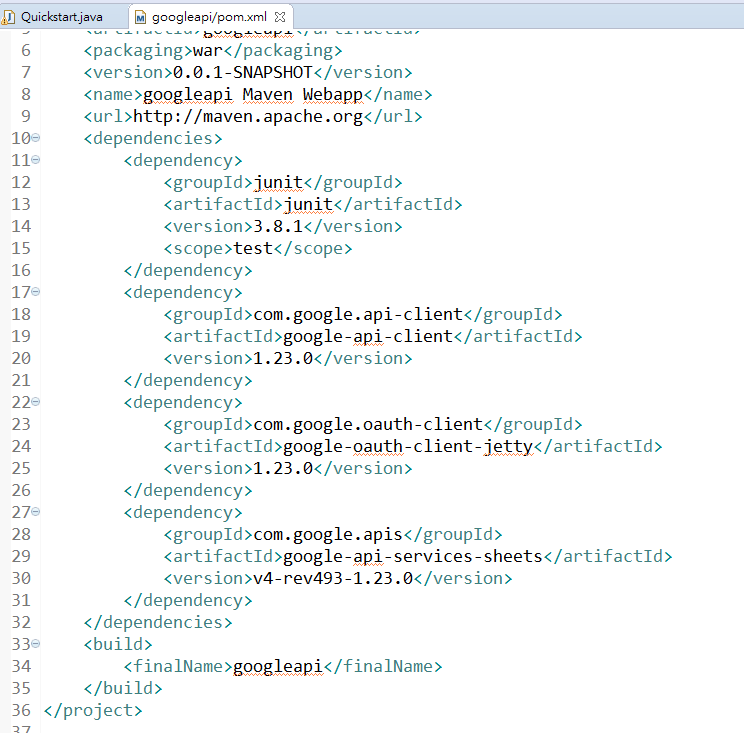Click the closing </dependencies> tag on line 32
744x733 pixels.
click(158, 622)
